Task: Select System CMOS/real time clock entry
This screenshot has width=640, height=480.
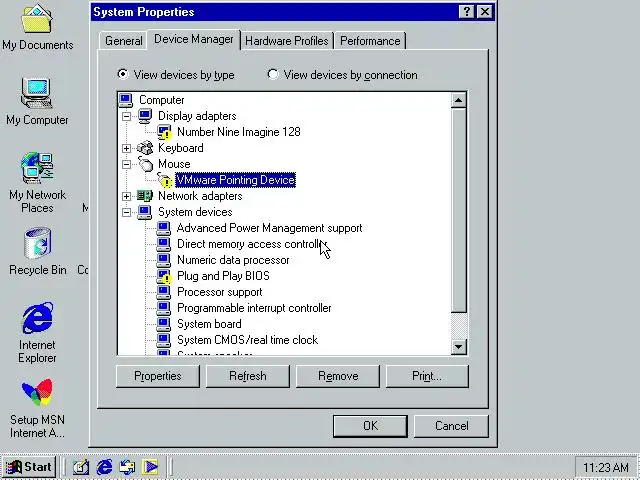Action: tap(247, 340)
